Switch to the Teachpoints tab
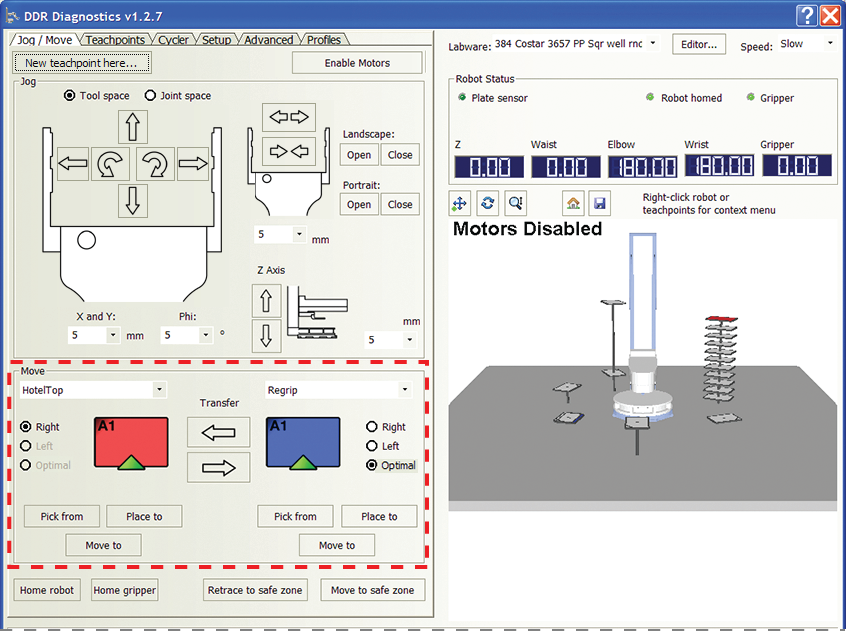Viewport: 846px width, 631px height. tap(115, 40)
